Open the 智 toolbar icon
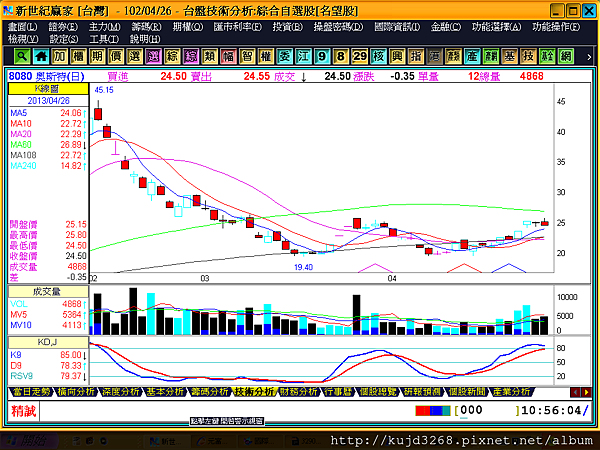 point(247,57)
